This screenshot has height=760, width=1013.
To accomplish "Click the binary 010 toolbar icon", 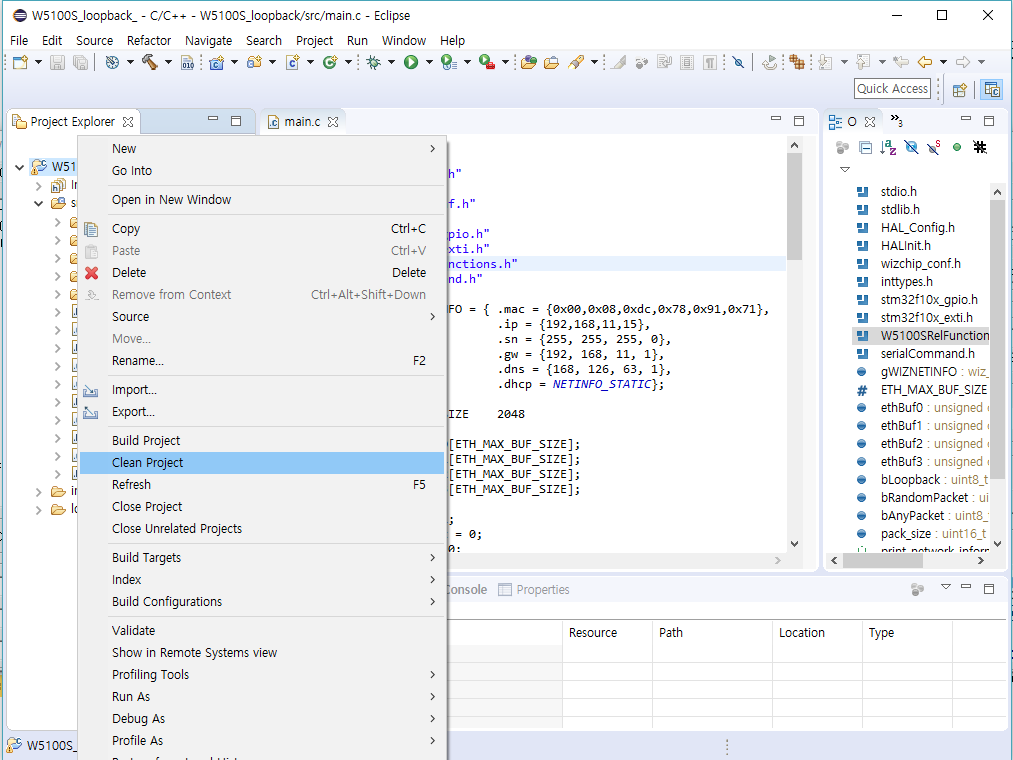I will point(187,62).
